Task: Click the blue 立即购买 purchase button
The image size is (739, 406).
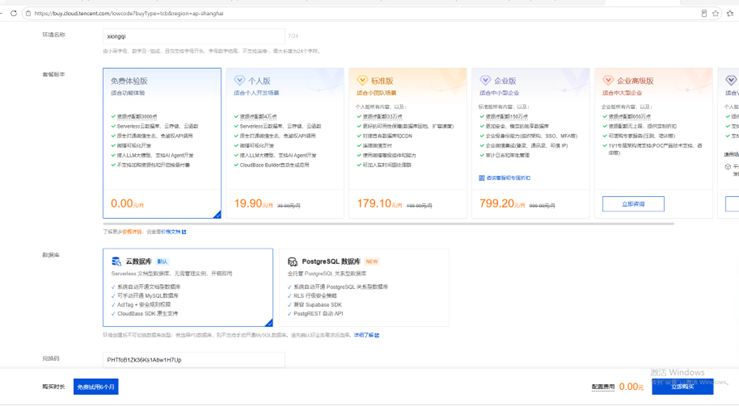Action: (x=682, y=387)
